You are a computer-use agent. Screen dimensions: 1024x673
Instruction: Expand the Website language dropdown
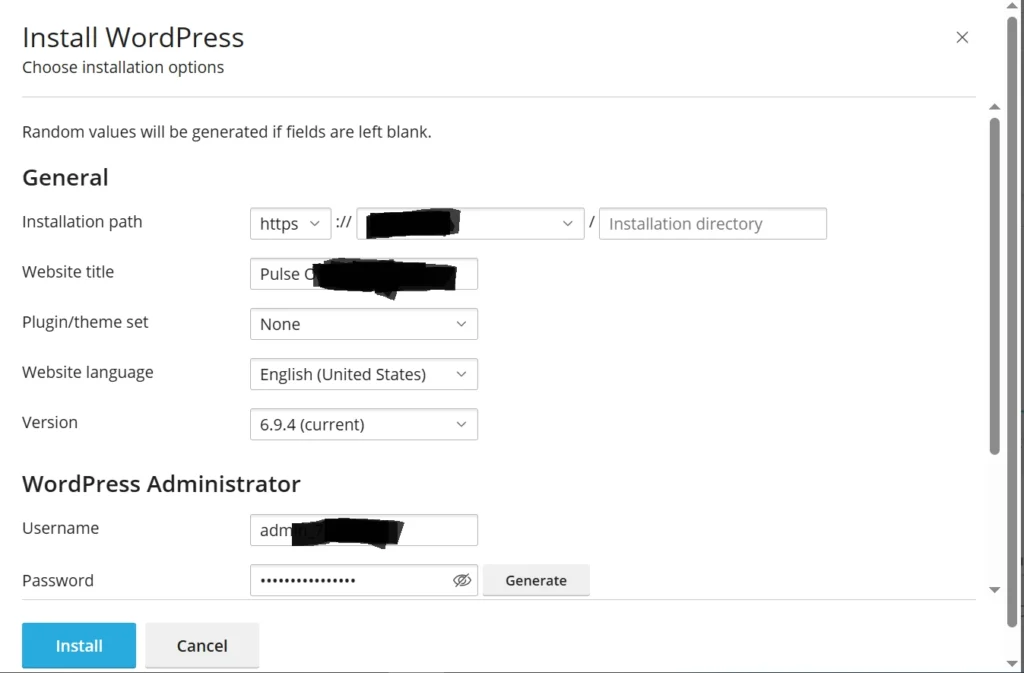364,374
